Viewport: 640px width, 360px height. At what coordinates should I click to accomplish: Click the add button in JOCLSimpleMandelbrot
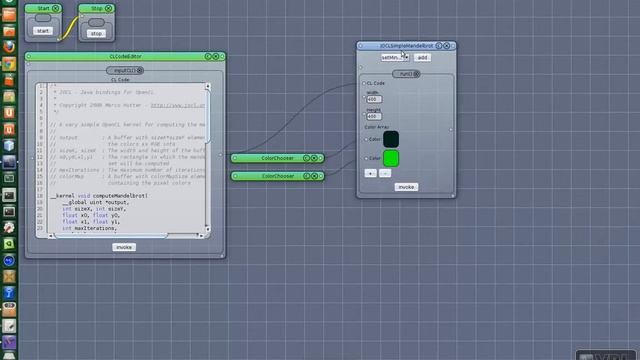(x=422, y=58)
